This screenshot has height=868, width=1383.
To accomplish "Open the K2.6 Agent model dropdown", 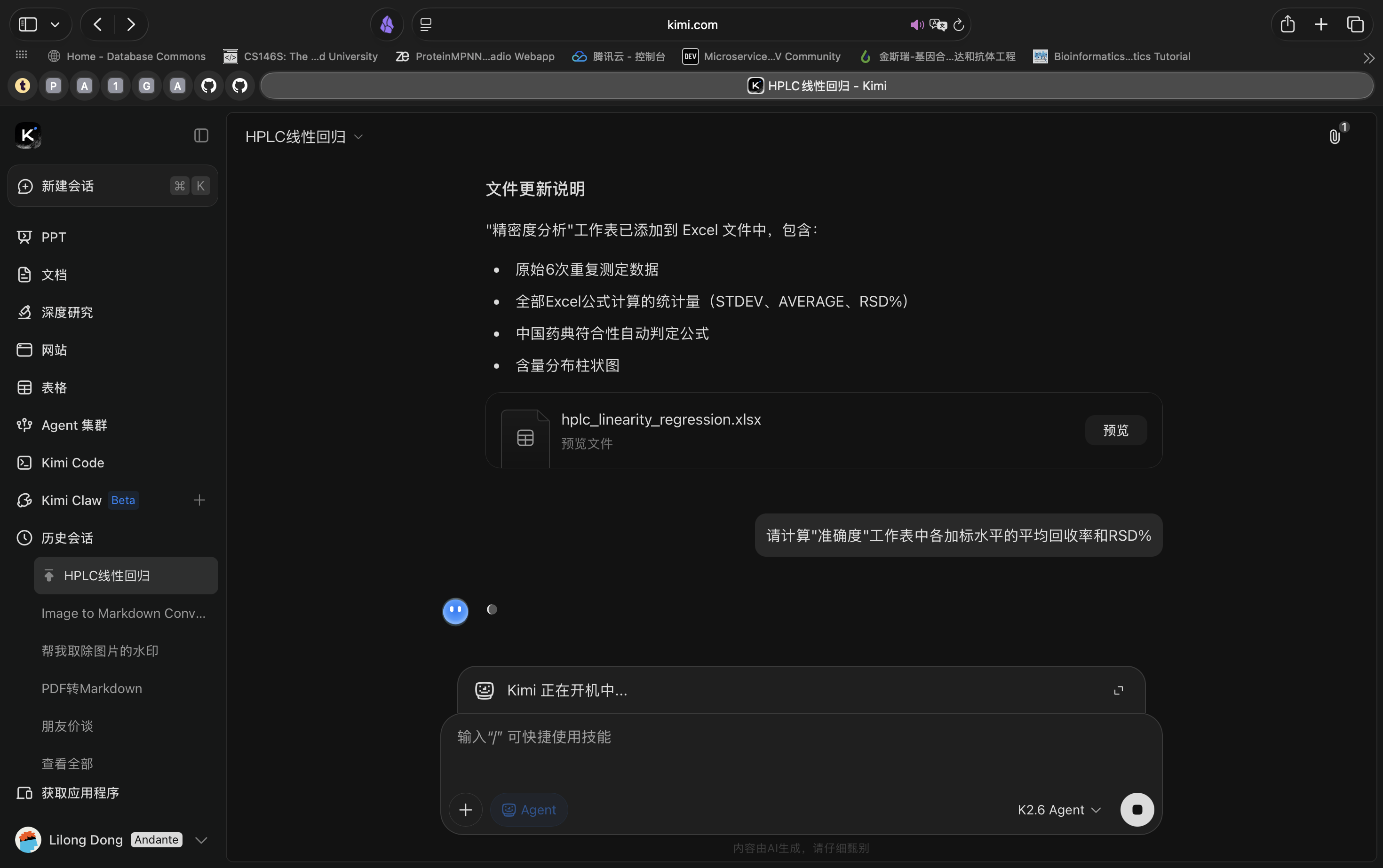I will (x=1059, y=809).
